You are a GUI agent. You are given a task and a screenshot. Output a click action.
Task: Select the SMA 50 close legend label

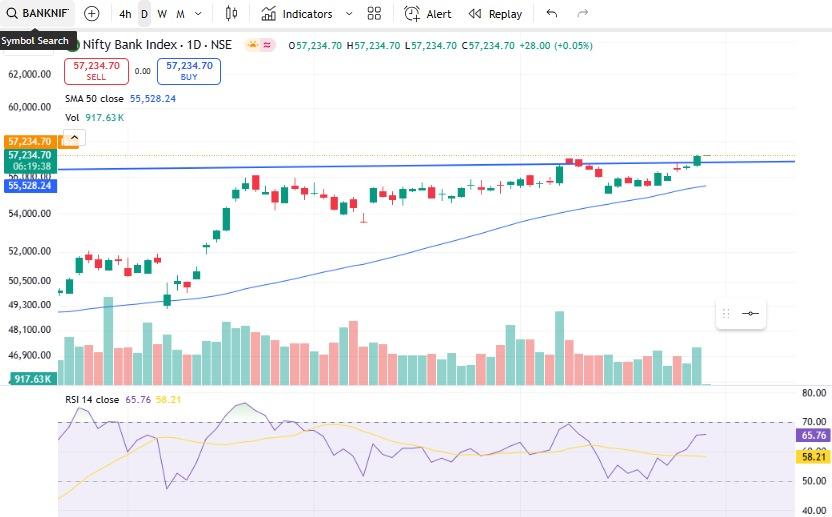(94, 99)
